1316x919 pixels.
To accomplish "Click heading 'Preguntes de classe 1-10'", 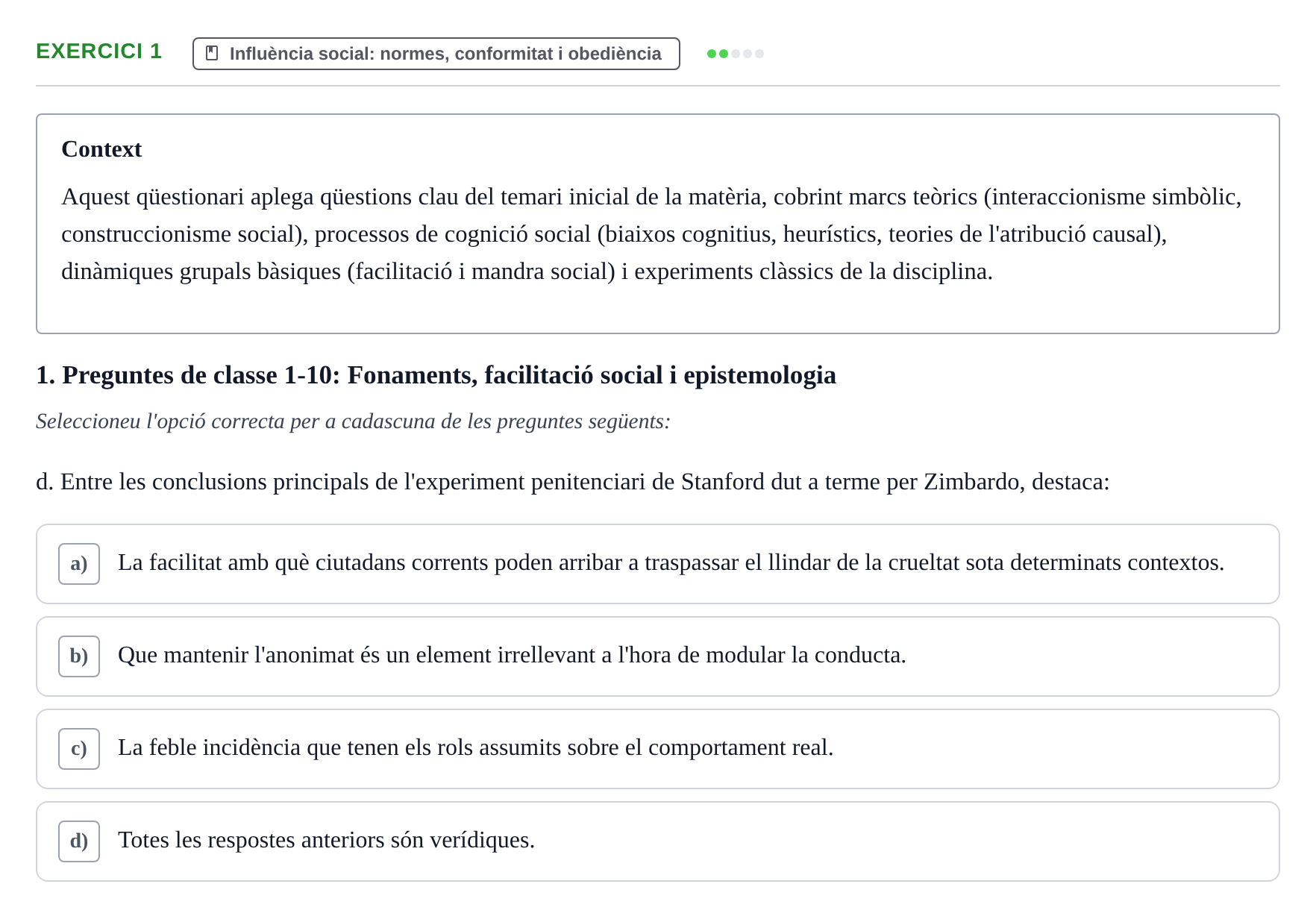I will pyautogui.click(x=436, y=374).
